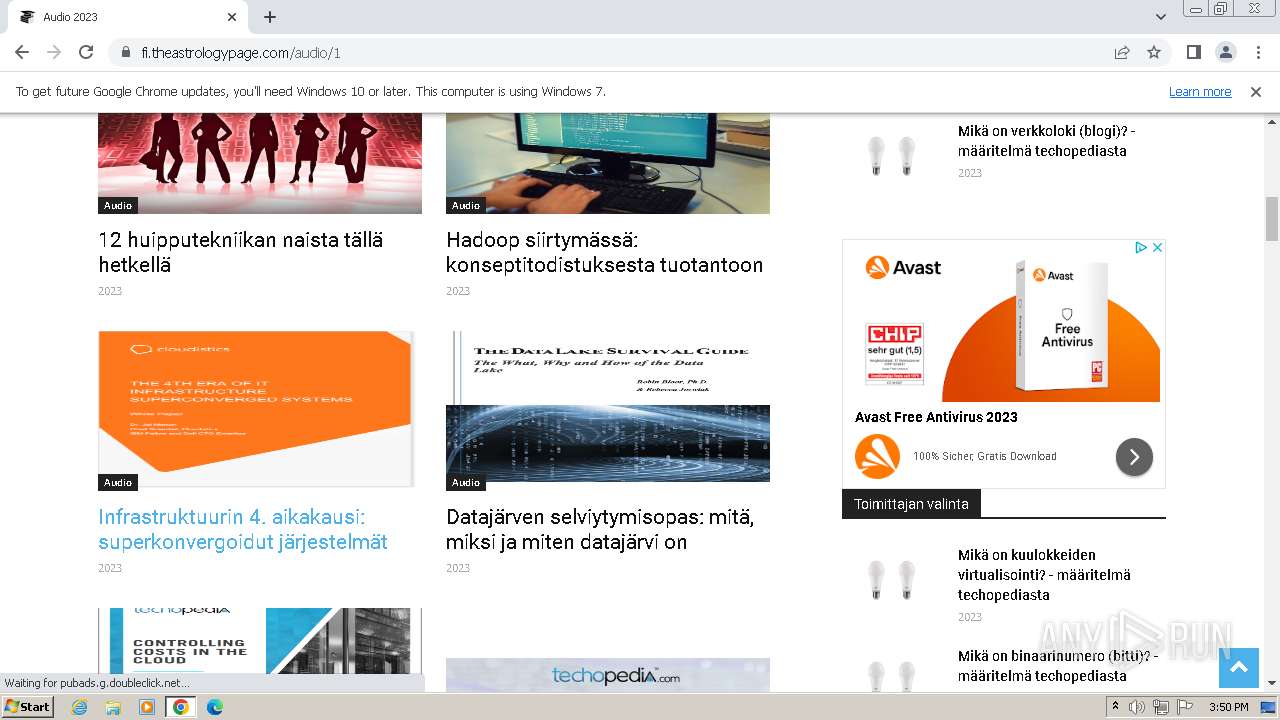
Task: Click the forward navigation arrow
Action: [x=54, y=52]
